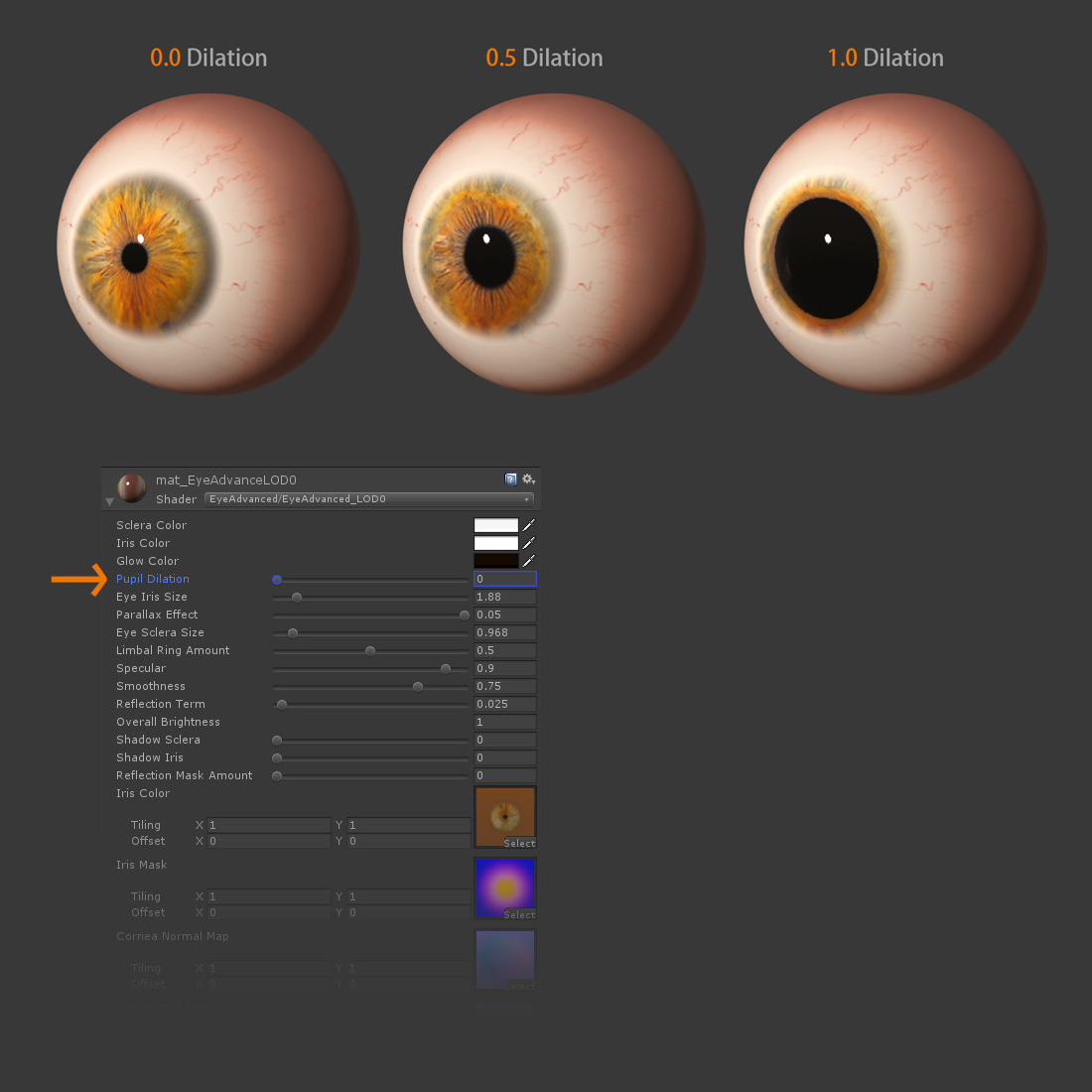Screen dimensions: 1092x1092
Task: Click the eyedropper next to Glow Color
Action: (529, 560)
